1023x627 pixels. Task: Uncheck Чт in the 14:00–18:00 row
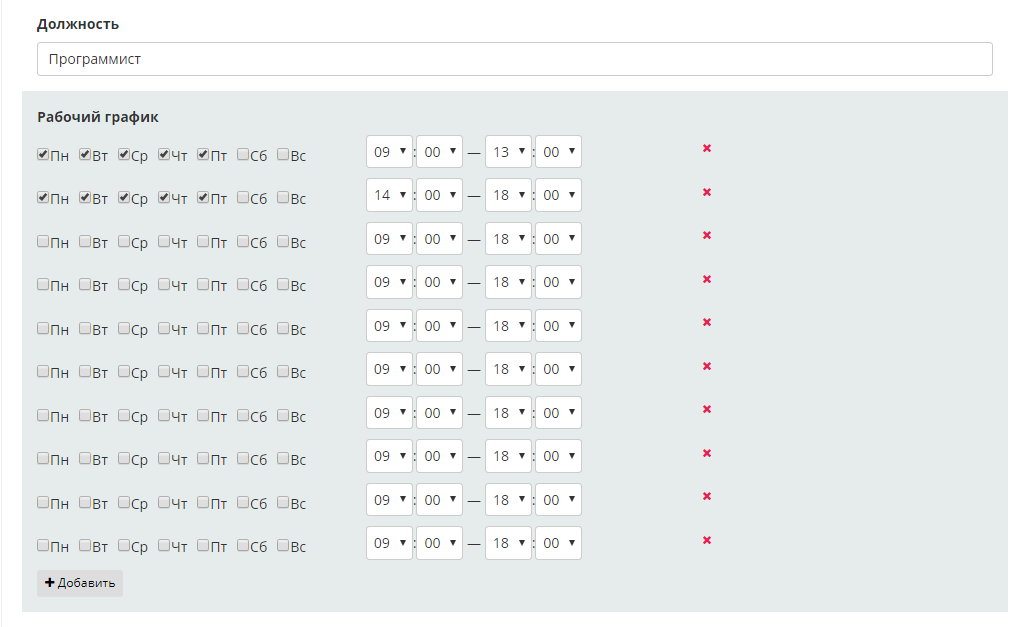coord(164,198)
